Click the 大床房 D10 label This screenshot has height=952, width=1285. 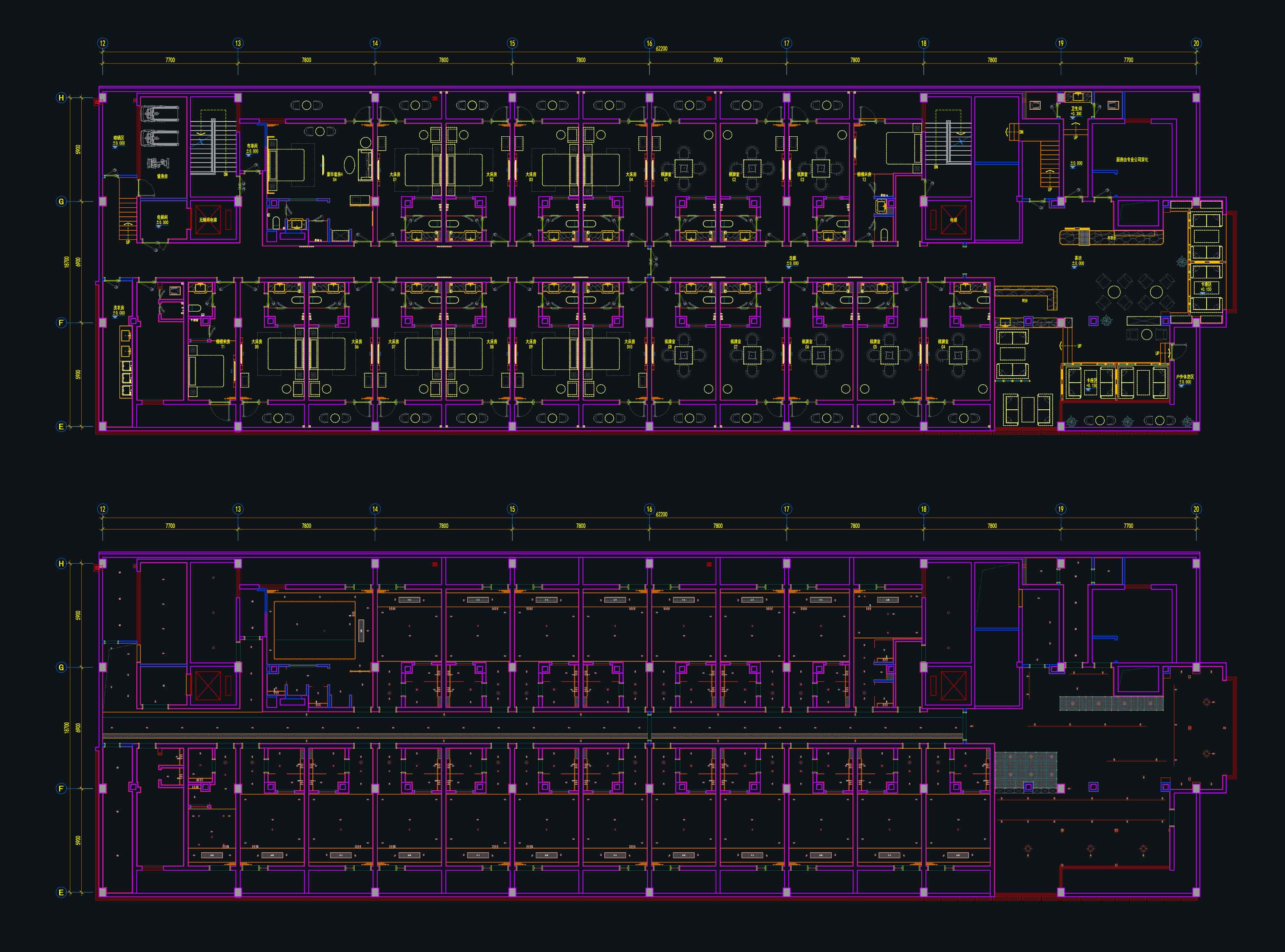click(x=630, y=344)
